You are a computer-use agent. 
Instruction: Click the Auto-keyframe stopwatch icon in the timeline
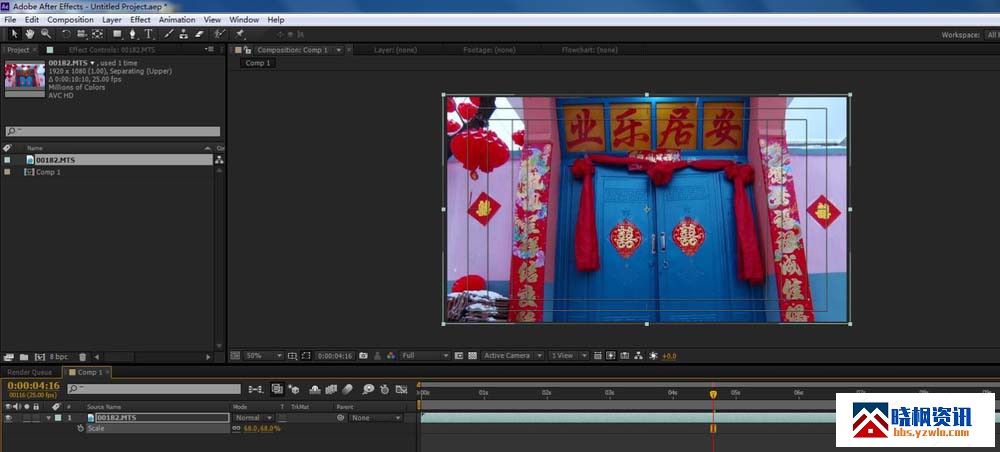coord(385,389)
